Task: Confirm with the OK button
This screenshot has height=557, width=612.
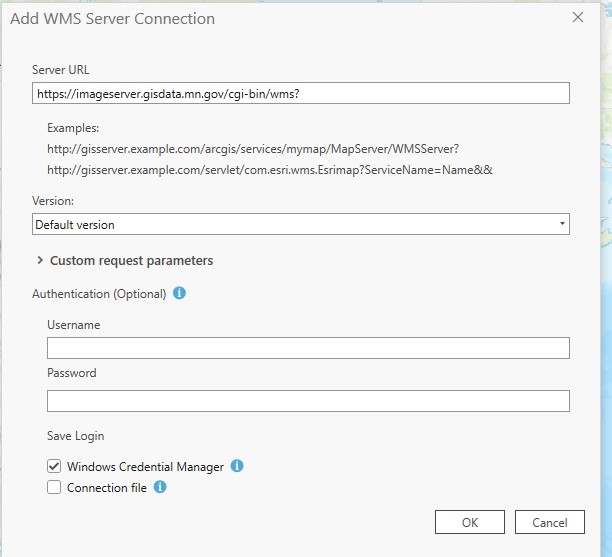Action: 470,522
